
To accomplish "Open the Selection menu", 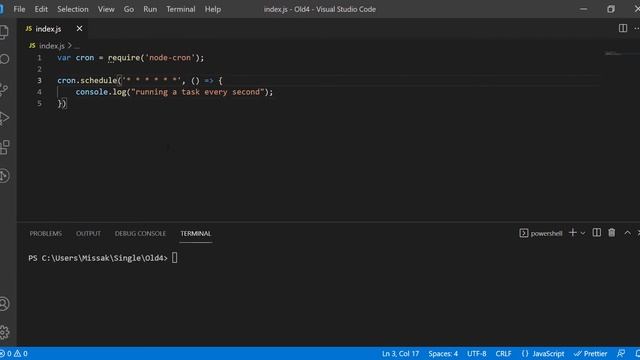I will pyautogui.click(x=73, y=9).
